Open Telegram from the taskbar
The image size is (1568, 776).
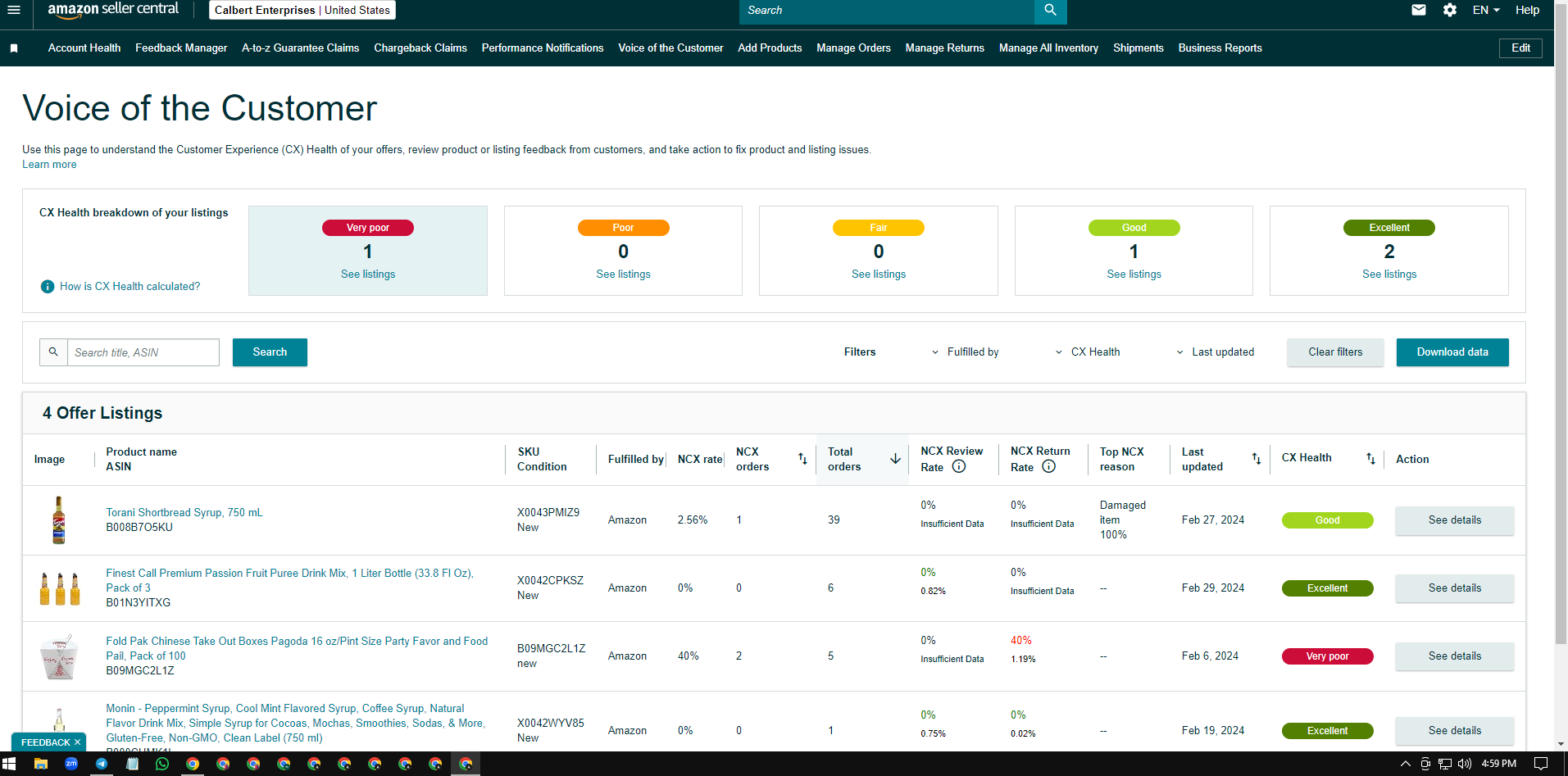102,764
